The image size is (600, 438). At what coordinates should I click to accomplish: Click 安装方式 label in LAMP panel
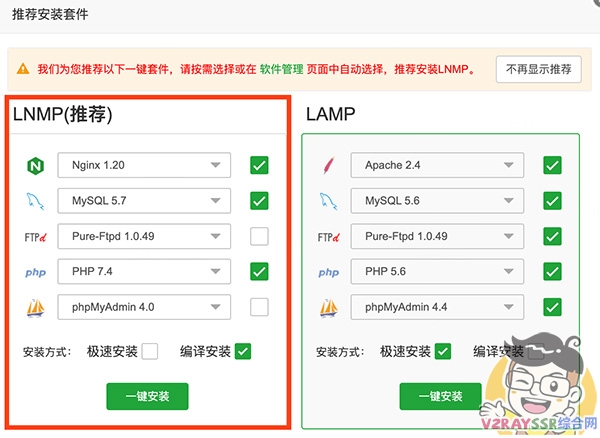click(340, 352)
